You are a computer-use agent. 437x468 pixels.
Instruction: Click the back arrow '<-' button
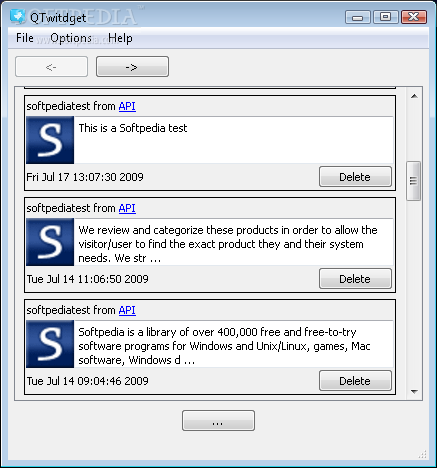[x=51, y=67]
